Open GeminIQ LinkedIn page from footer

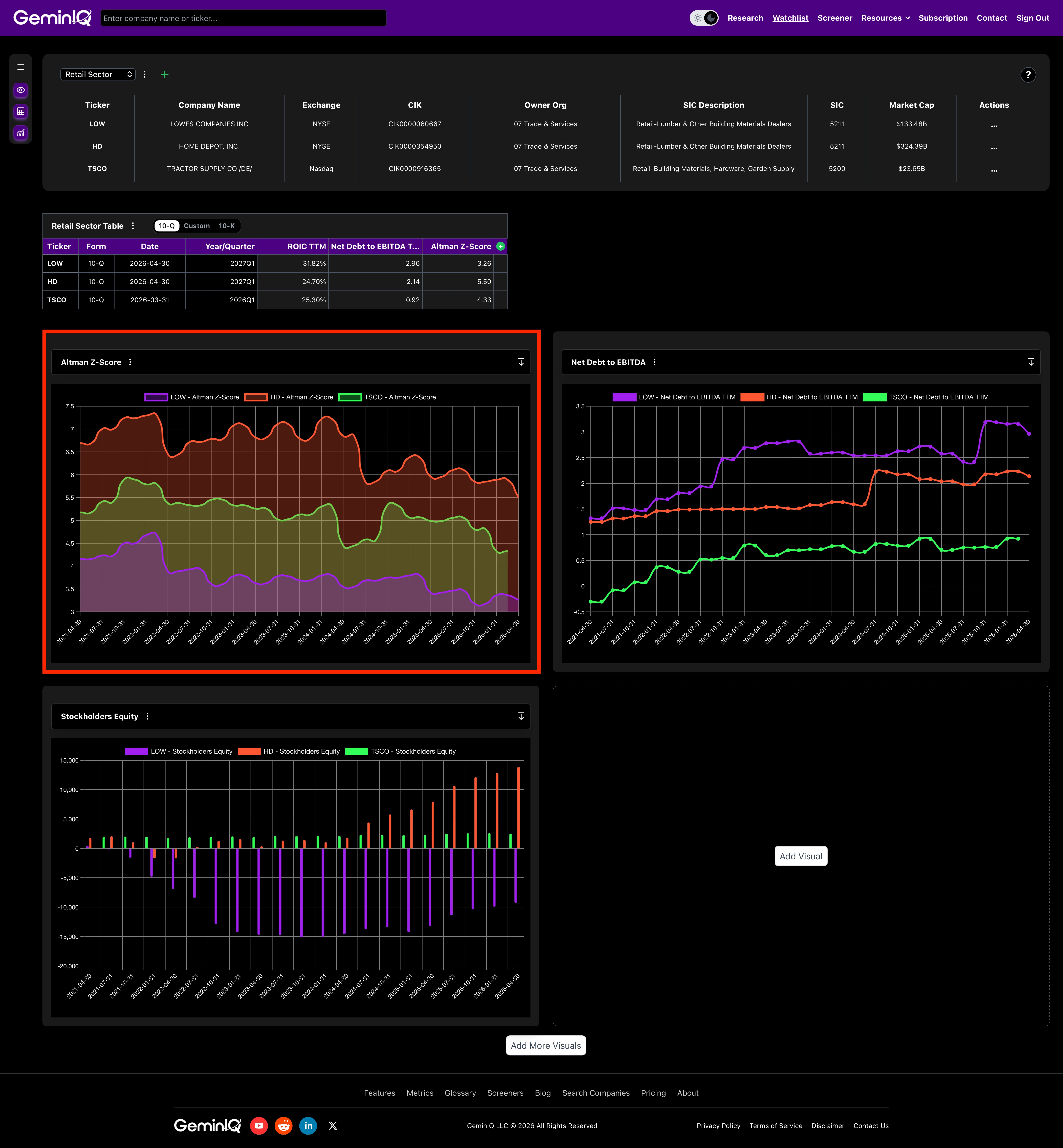308,1126
